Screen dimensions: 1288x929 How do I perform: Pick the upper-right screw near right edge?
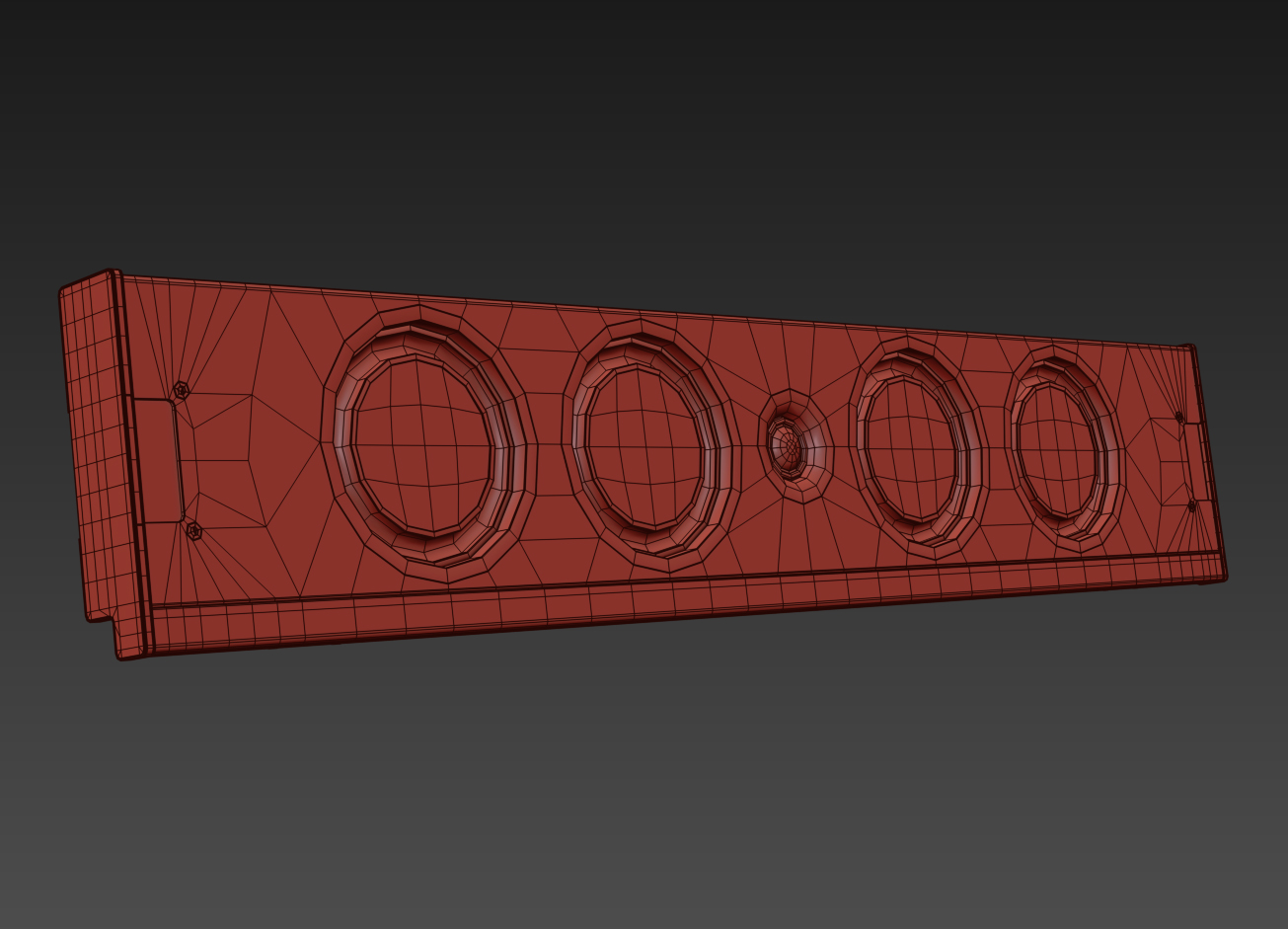[x=1179, y=418]
